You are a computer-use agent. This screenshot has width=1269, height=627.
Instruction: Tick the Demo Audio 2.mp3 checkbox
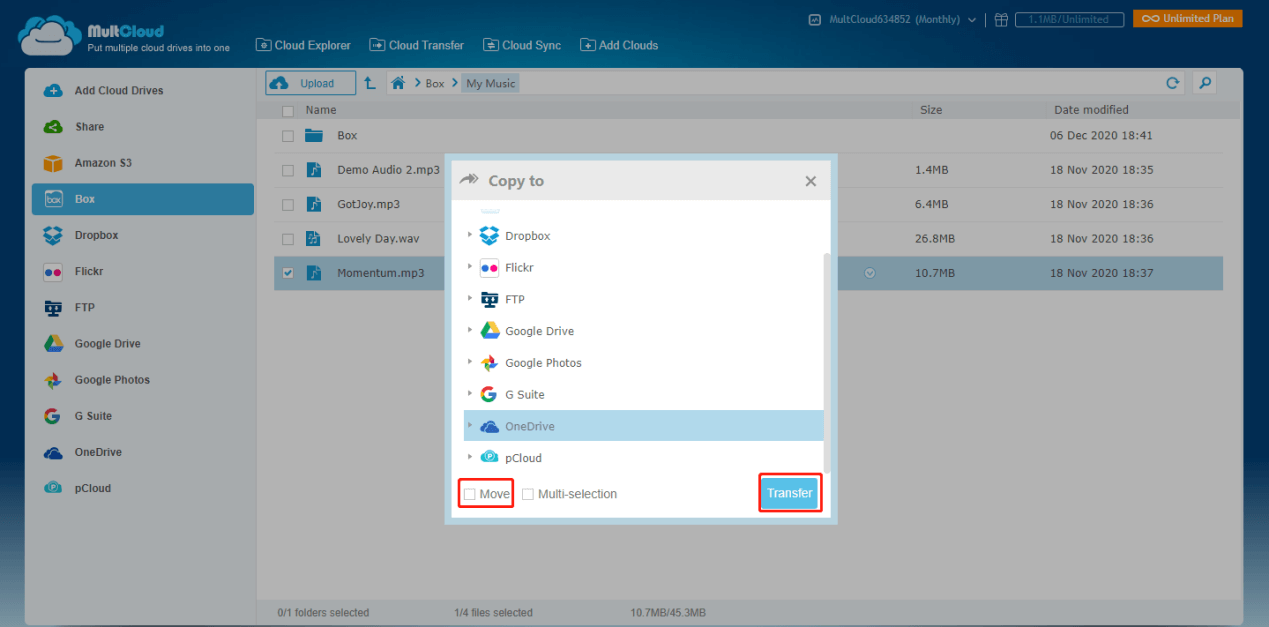pos(288,171)
